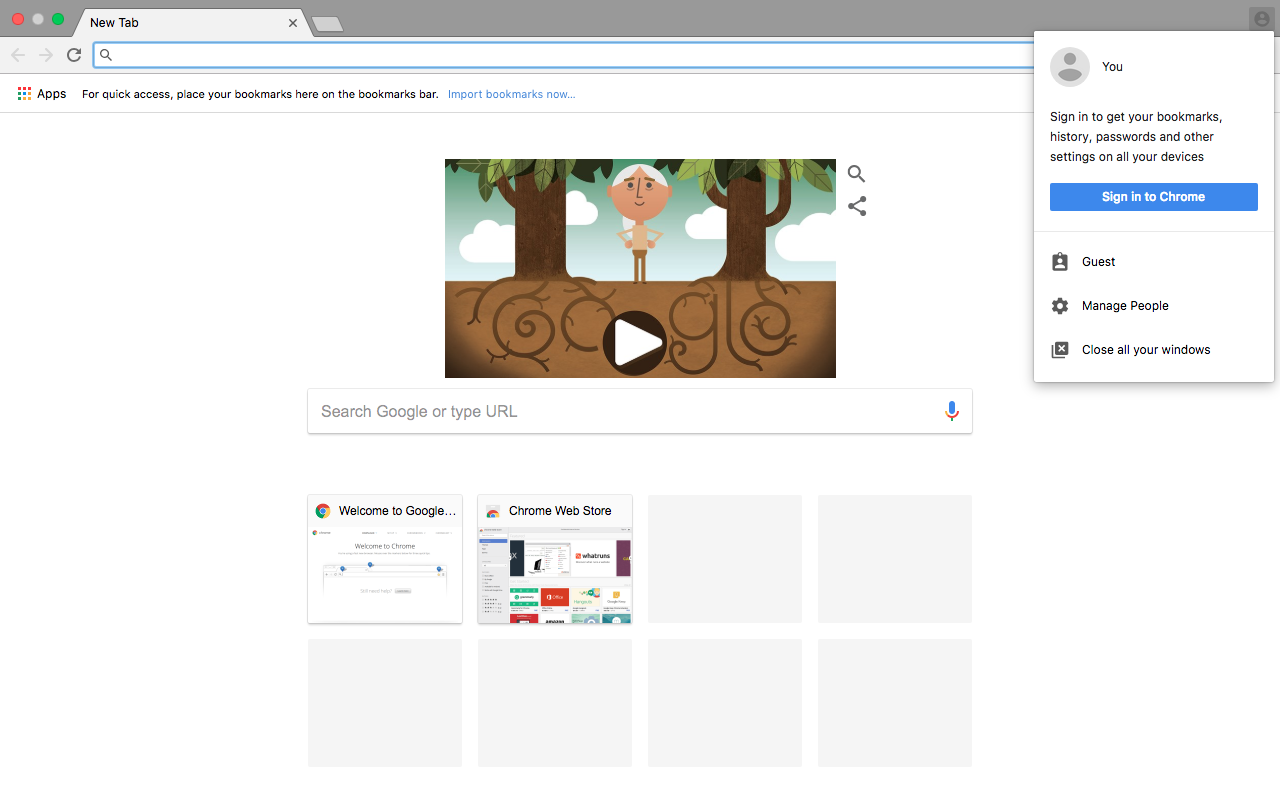Click the Search Google or type URL box
Image resolution: width=1280 pixels, height=800 pixels.
pyautogui.click(x=640, y=411)
